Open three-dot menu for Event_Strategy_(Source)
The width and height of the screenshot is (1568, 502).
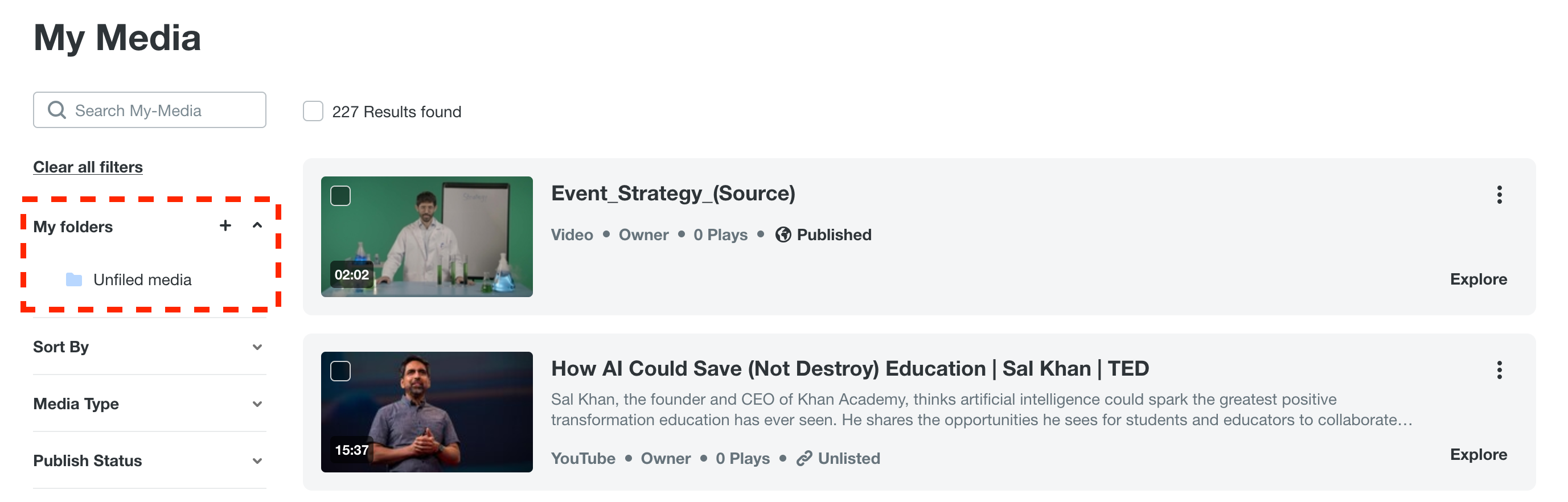pyautogui.click(x=1499, y=195)
